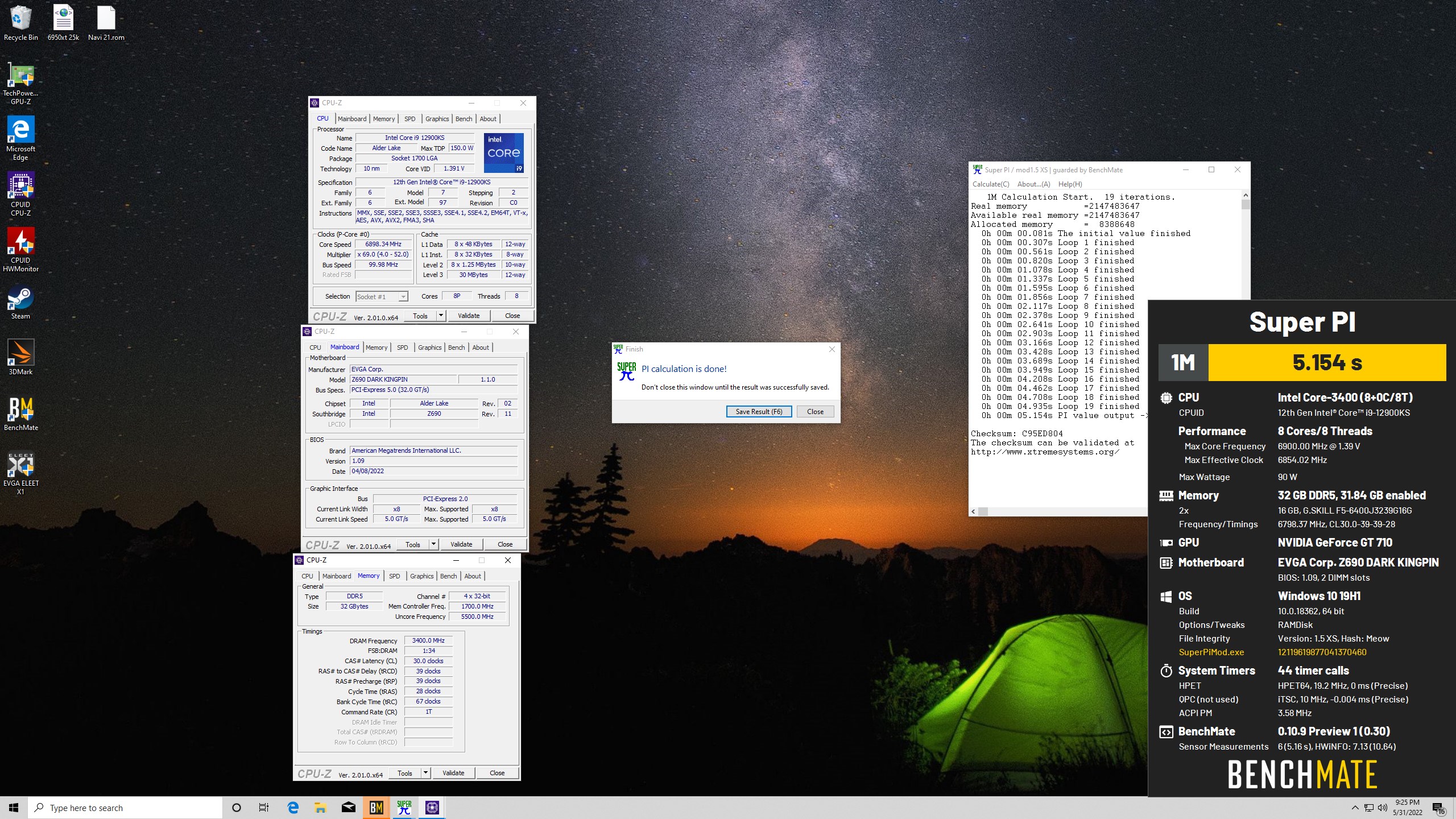Click Close button in CPU-Z Memory window
1456x819 pixels.
point(497,773)
